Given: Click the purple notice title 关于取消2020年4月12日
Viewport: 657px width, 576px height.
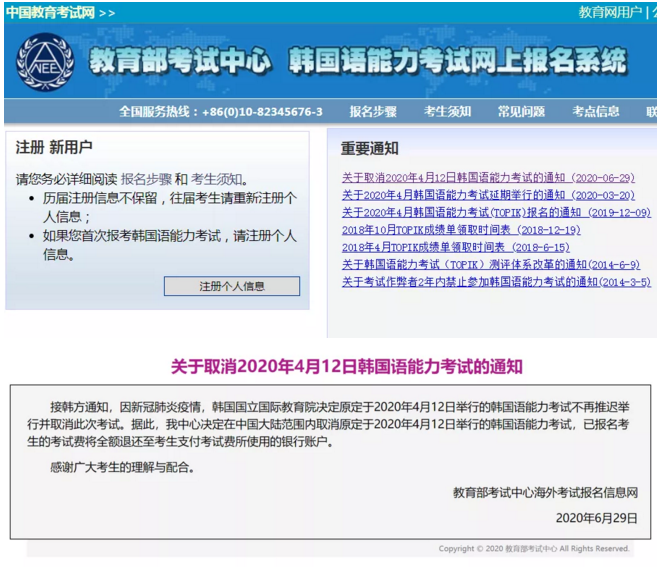Looking at the screenshot, I should pos(347,367).
